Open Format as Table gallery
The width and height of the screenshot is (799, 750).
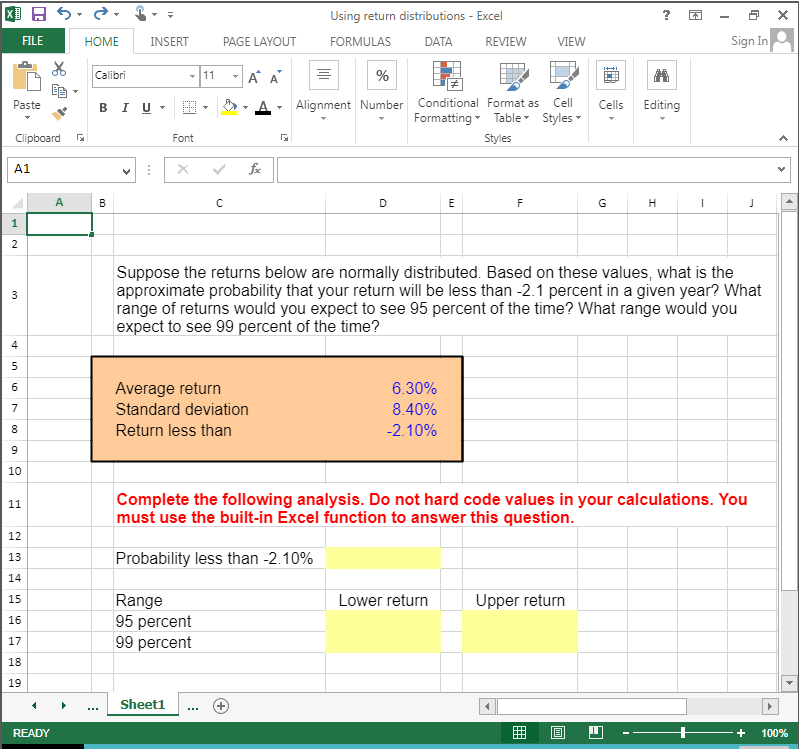tap(513, 92)
